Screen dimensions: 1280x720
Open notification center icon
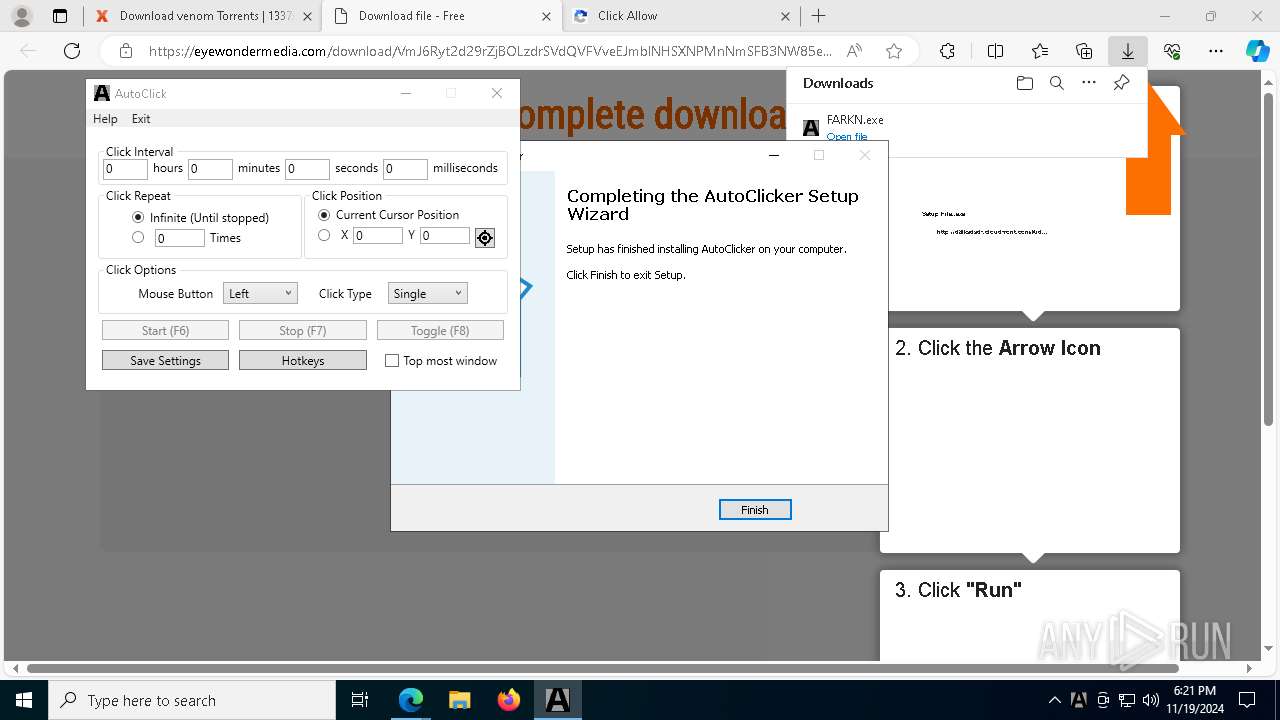pos(1248,700)
